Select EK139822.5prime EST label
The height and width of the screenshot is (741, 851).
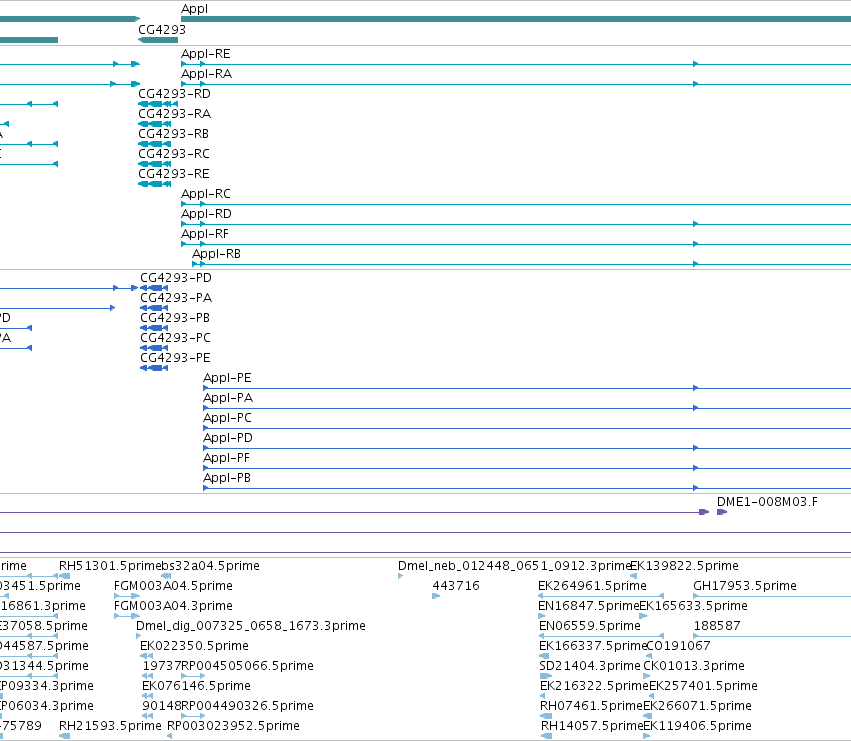684,566
